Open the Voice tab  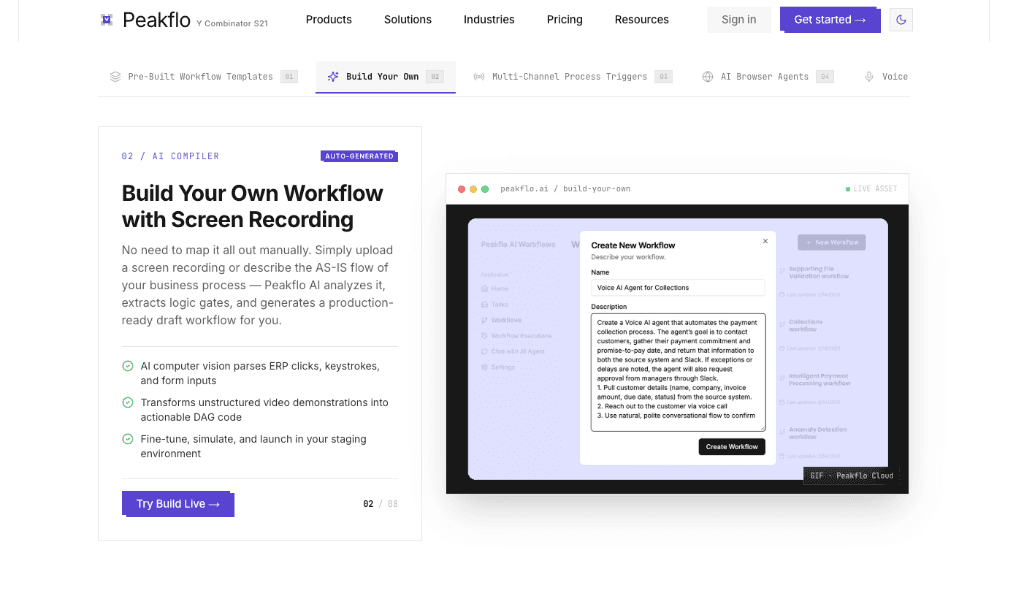(x=886, y=76)
